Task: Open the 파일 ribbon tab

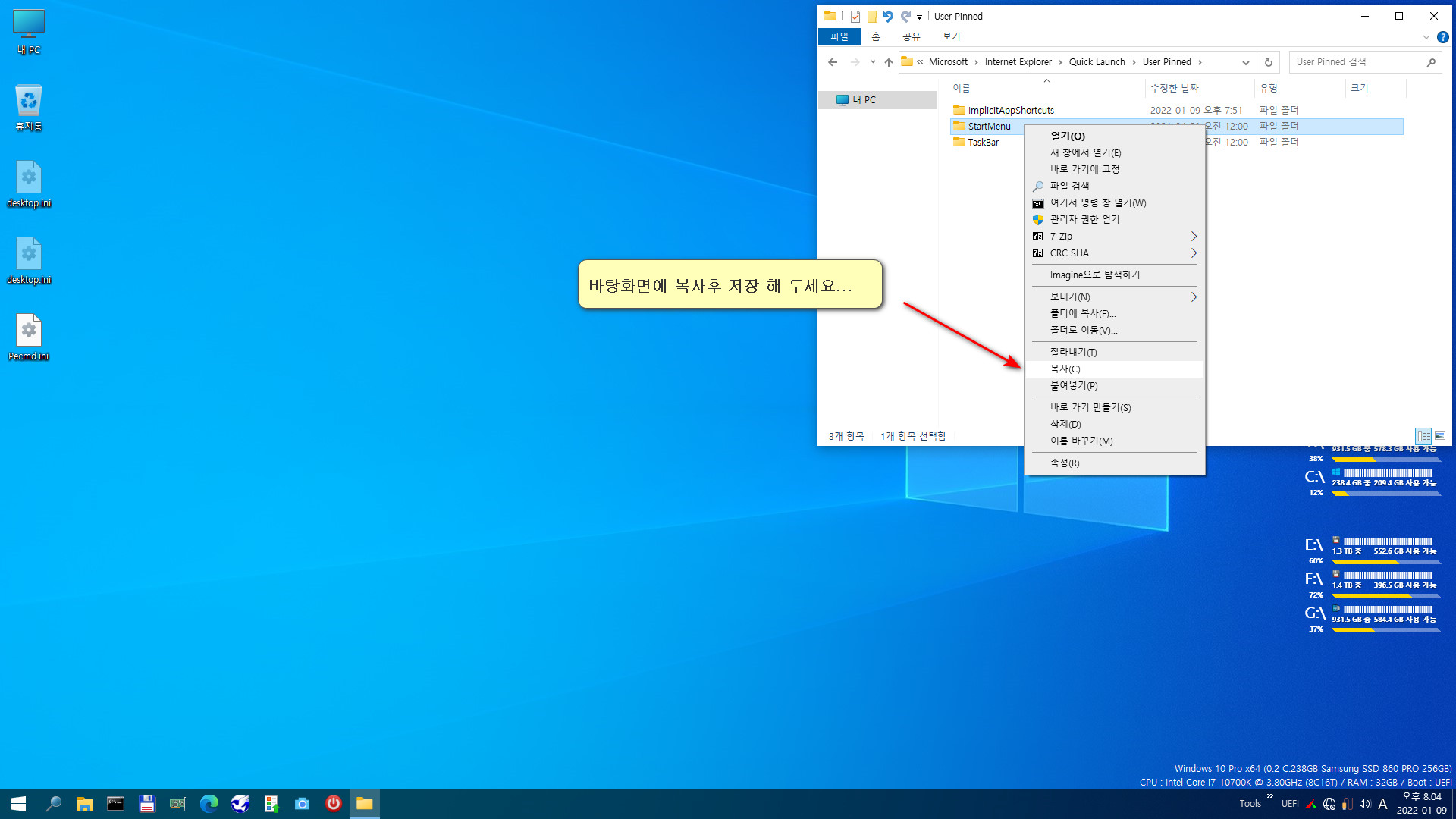Action: coord(839,36)
